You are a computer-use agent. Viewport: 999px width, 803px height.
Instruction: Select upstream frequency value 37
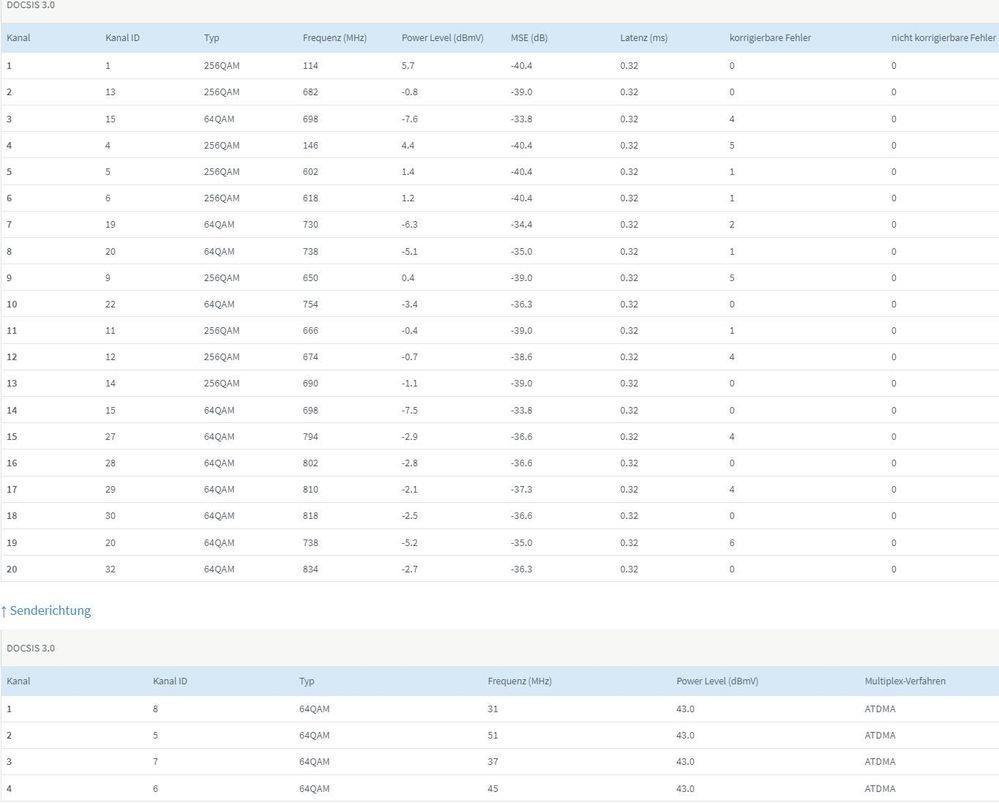492,762
